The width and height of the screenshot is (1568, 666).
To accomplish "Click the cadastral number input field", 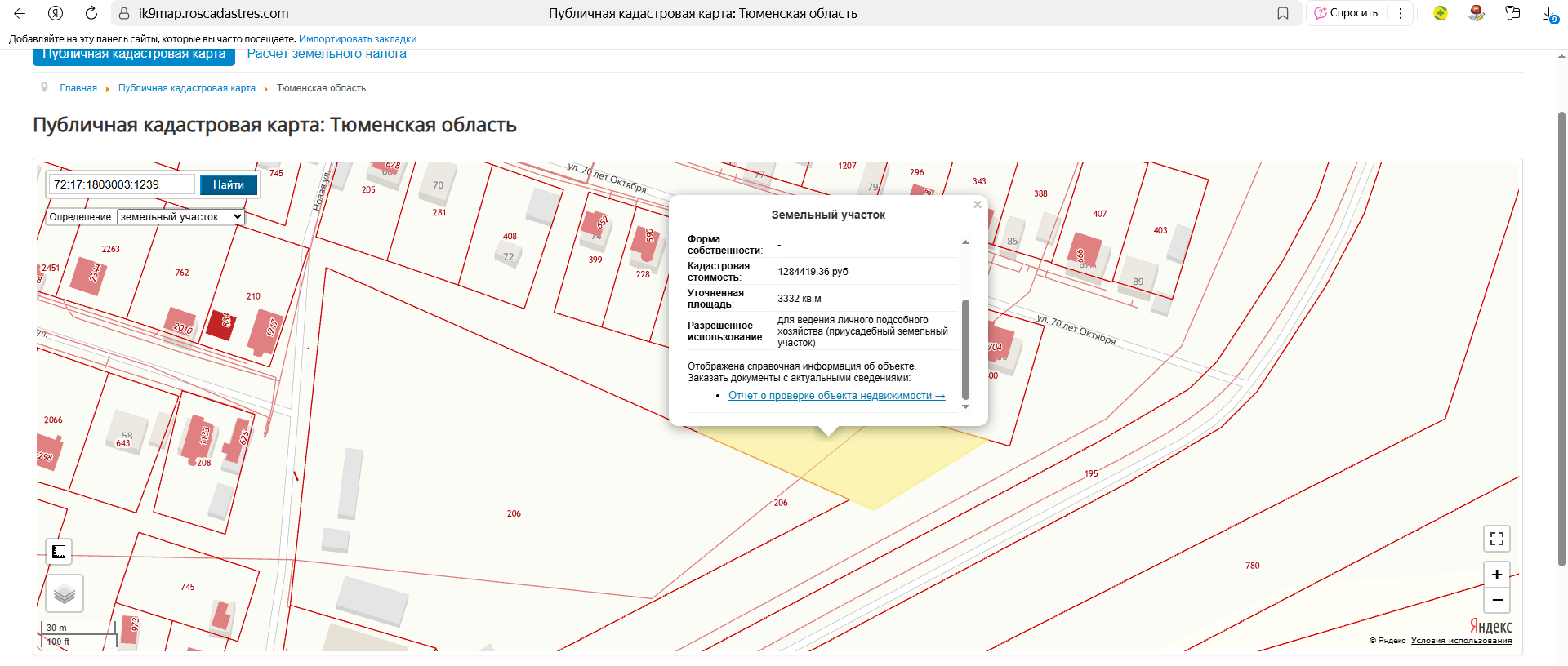I will [x=122, y=185].
